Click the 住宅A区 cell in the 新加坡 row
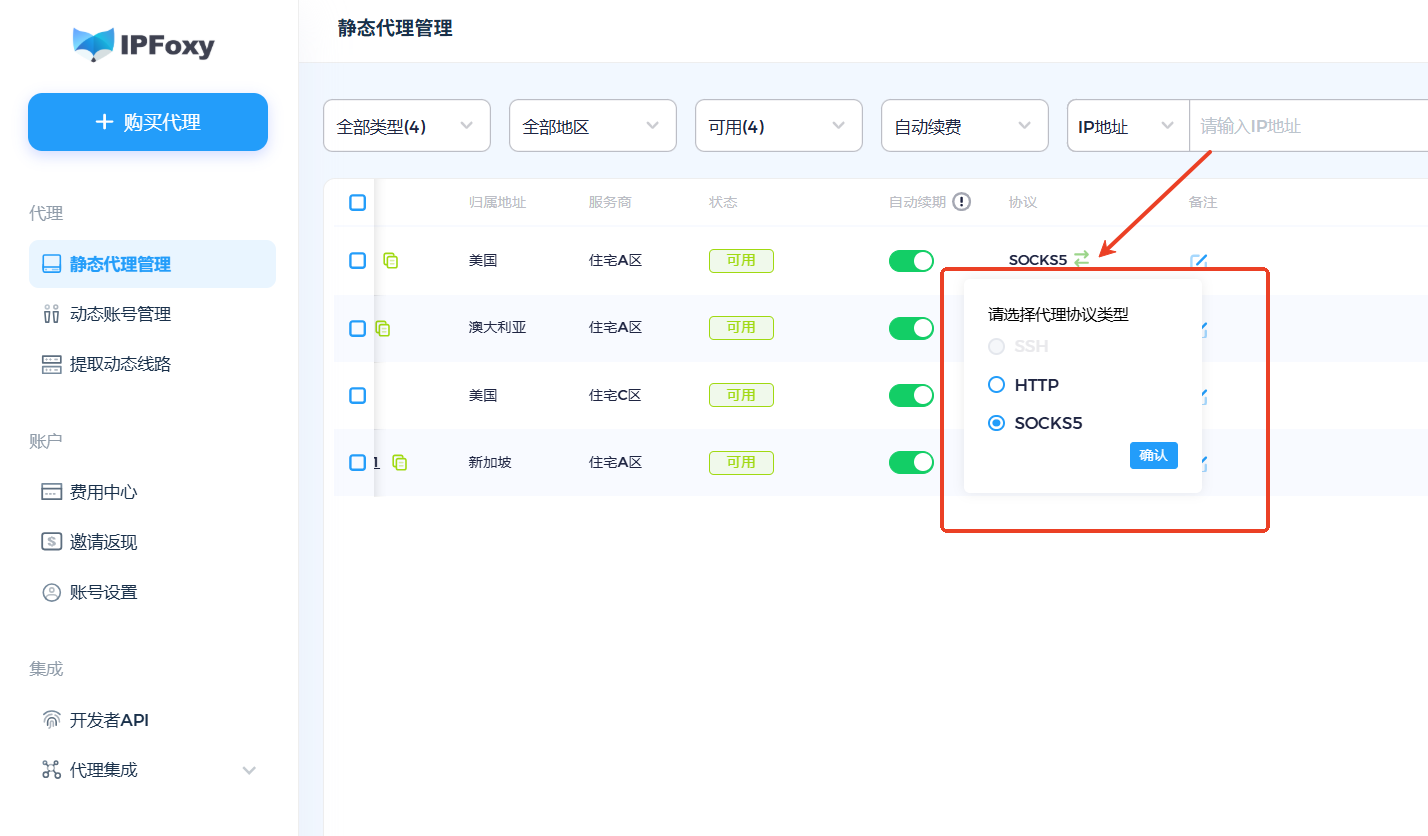 tap(615, 462)
